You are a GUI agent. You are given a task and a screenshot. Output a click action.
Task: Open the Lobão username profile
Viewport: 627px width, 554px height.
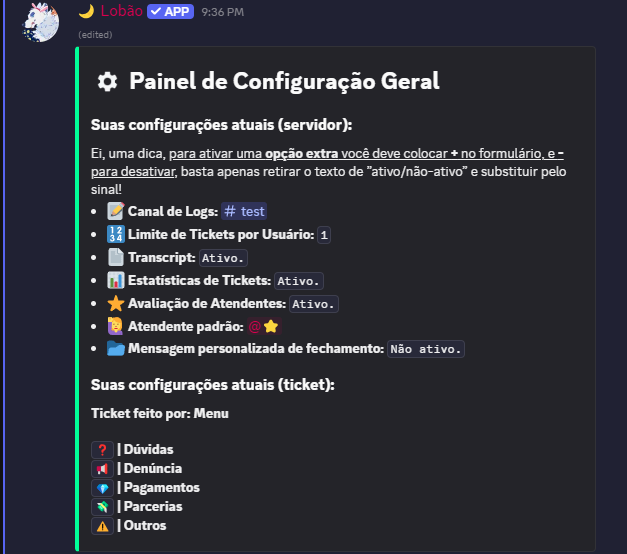pos(119,12)
